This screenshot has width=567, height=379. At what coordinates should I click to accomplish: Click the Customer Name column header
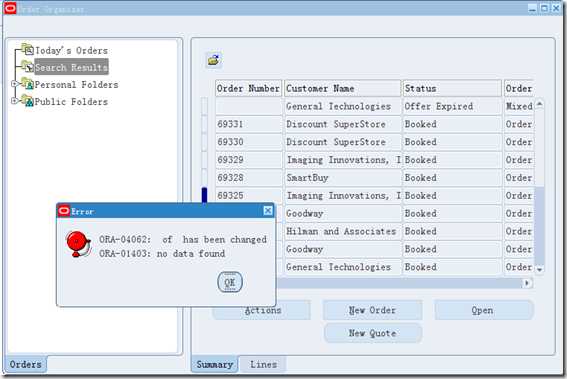pyautogui.click(x=342, y=88)
